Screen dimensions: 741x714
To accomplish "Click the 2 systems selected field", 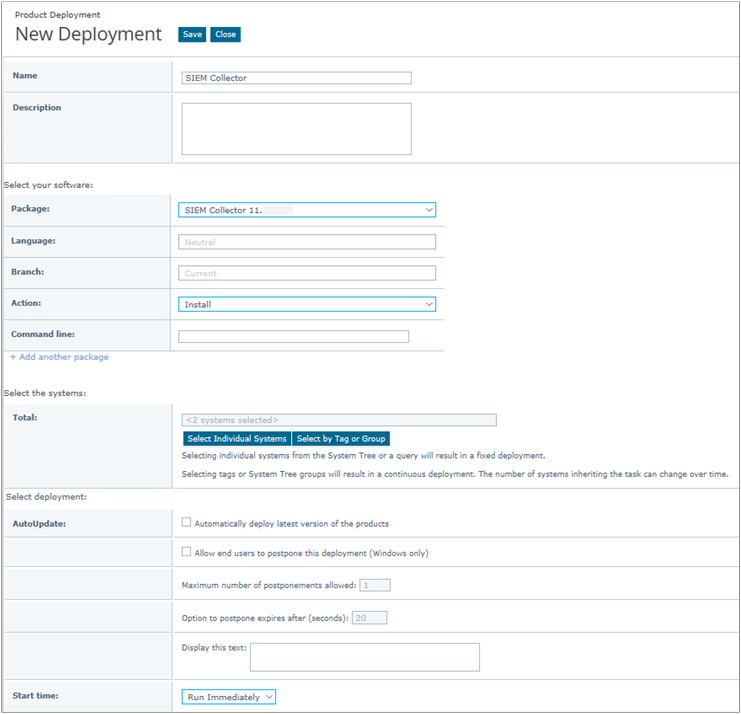I will (x=339, y=420).
